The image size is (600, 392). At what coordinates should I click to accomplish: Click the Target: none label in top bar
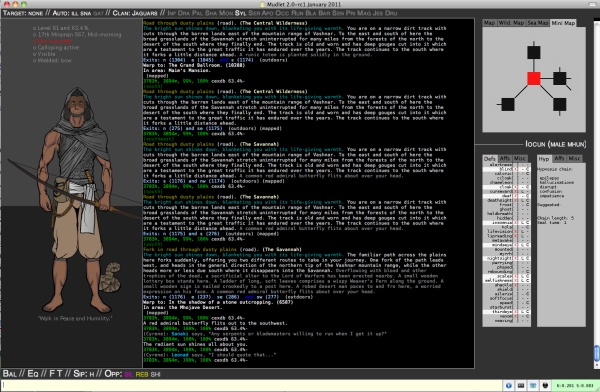click(x=23, y=13)
